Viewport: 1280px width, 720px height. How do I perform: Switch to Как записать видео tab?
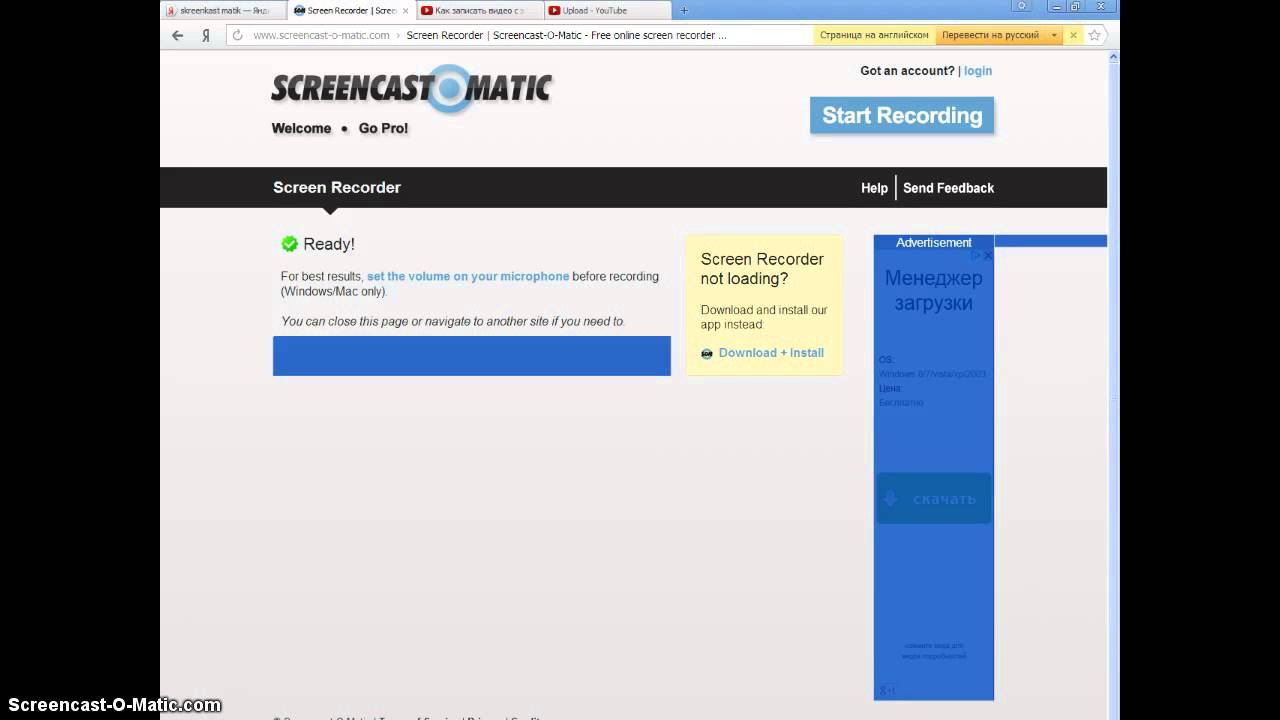(478, 10)
